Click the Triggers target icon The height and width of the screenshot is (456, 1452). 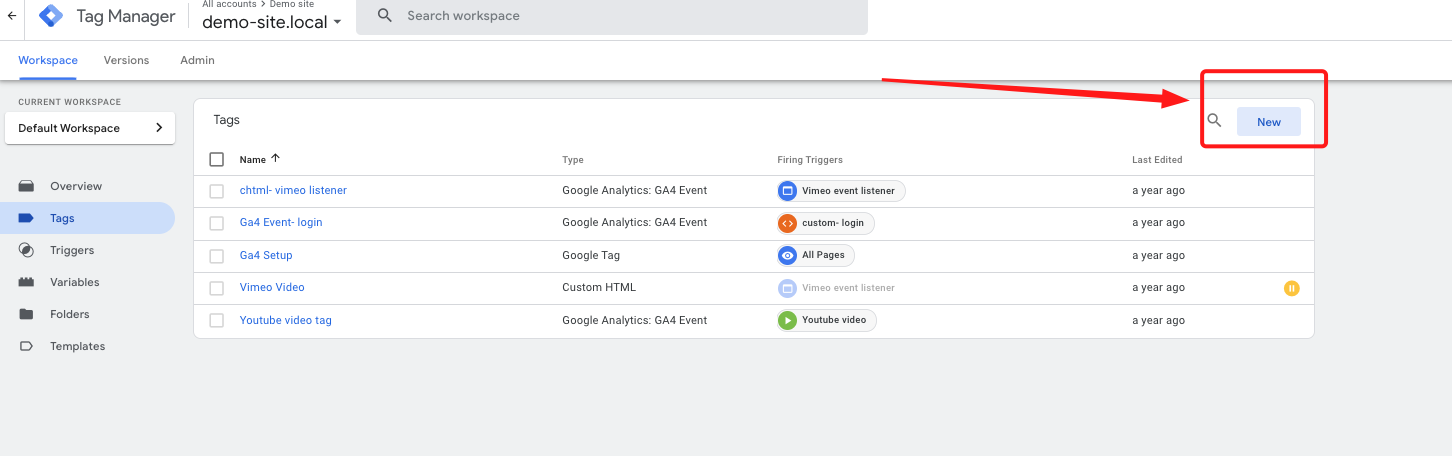click(x=27, y=250)
